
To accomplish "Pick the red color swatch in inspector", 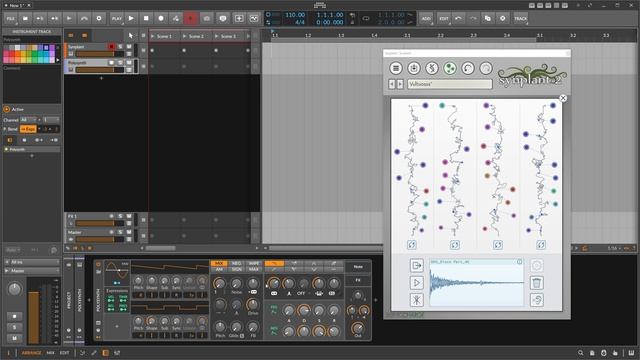I will click(12, 54).
